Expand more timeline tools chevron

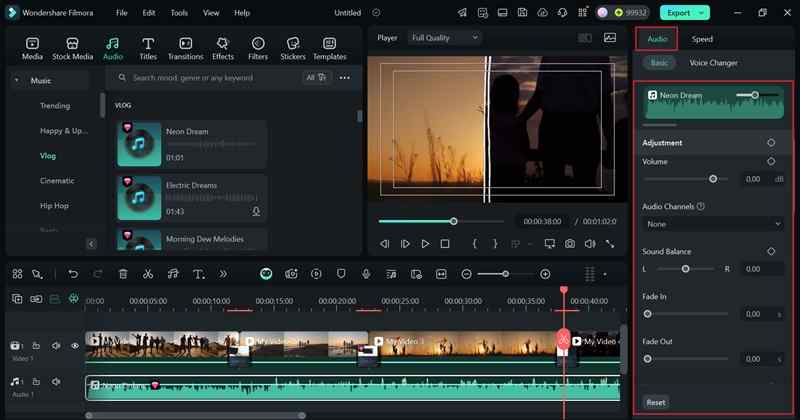pos(223,274)
